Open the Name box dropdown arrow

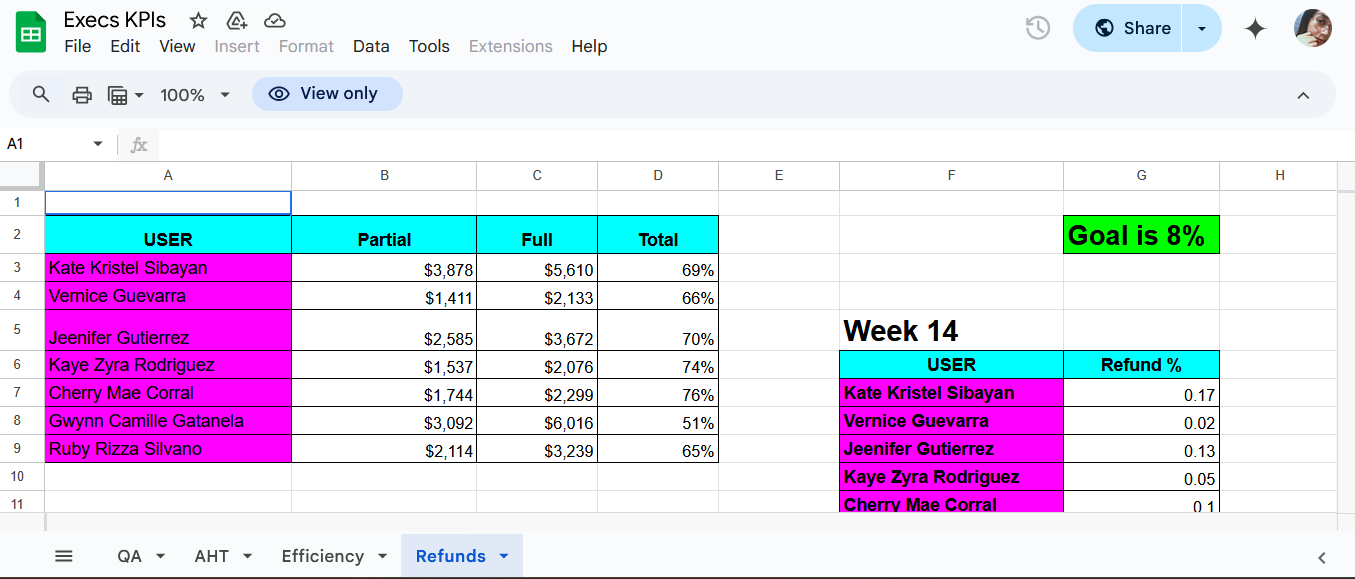click(98, 144)
